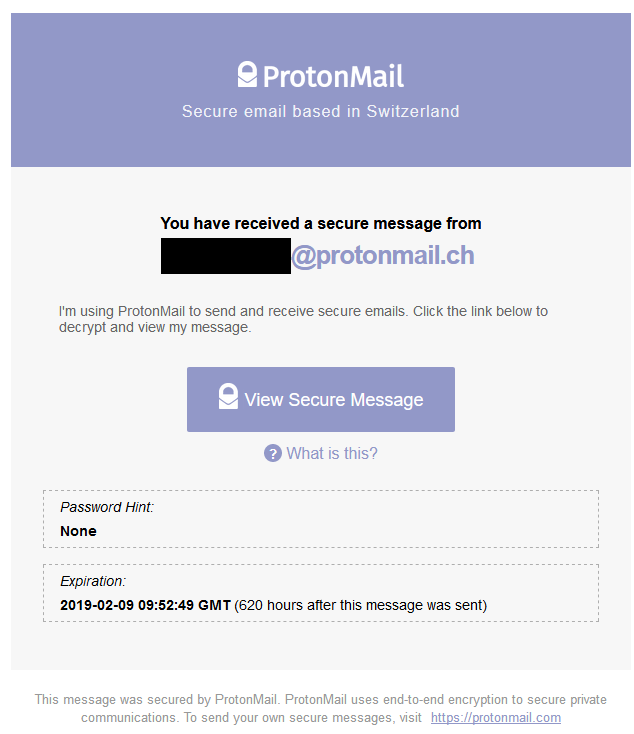Click the question mark help icon
Image resolution: width=634 pixels, height=734 pixels.
pos(273,453)
